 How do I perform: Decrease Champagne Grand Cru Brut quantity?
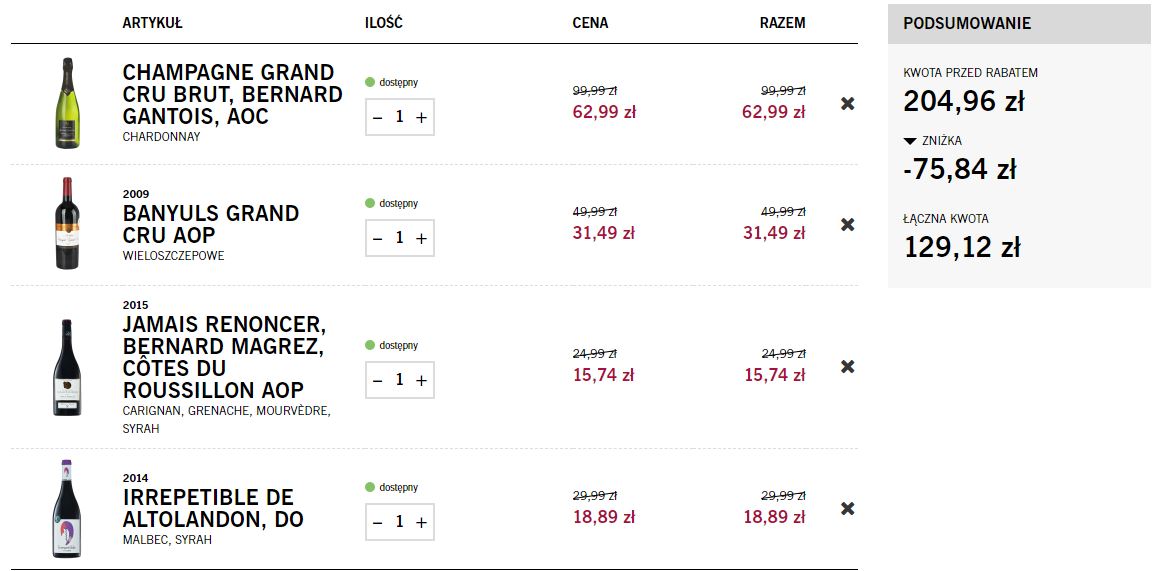coord(378,118)
